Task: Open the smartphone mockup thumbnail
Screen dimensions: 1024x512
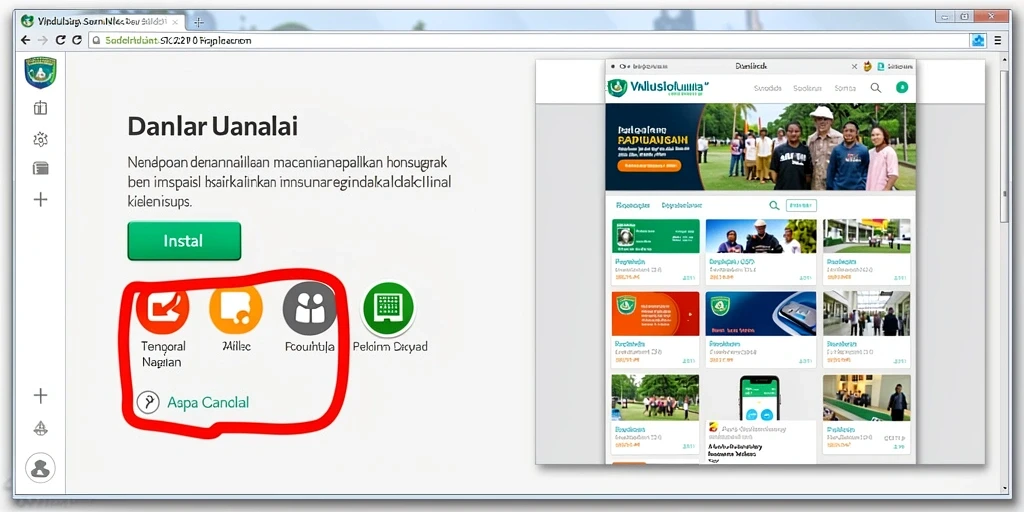Action: click(x=761, y=397)
